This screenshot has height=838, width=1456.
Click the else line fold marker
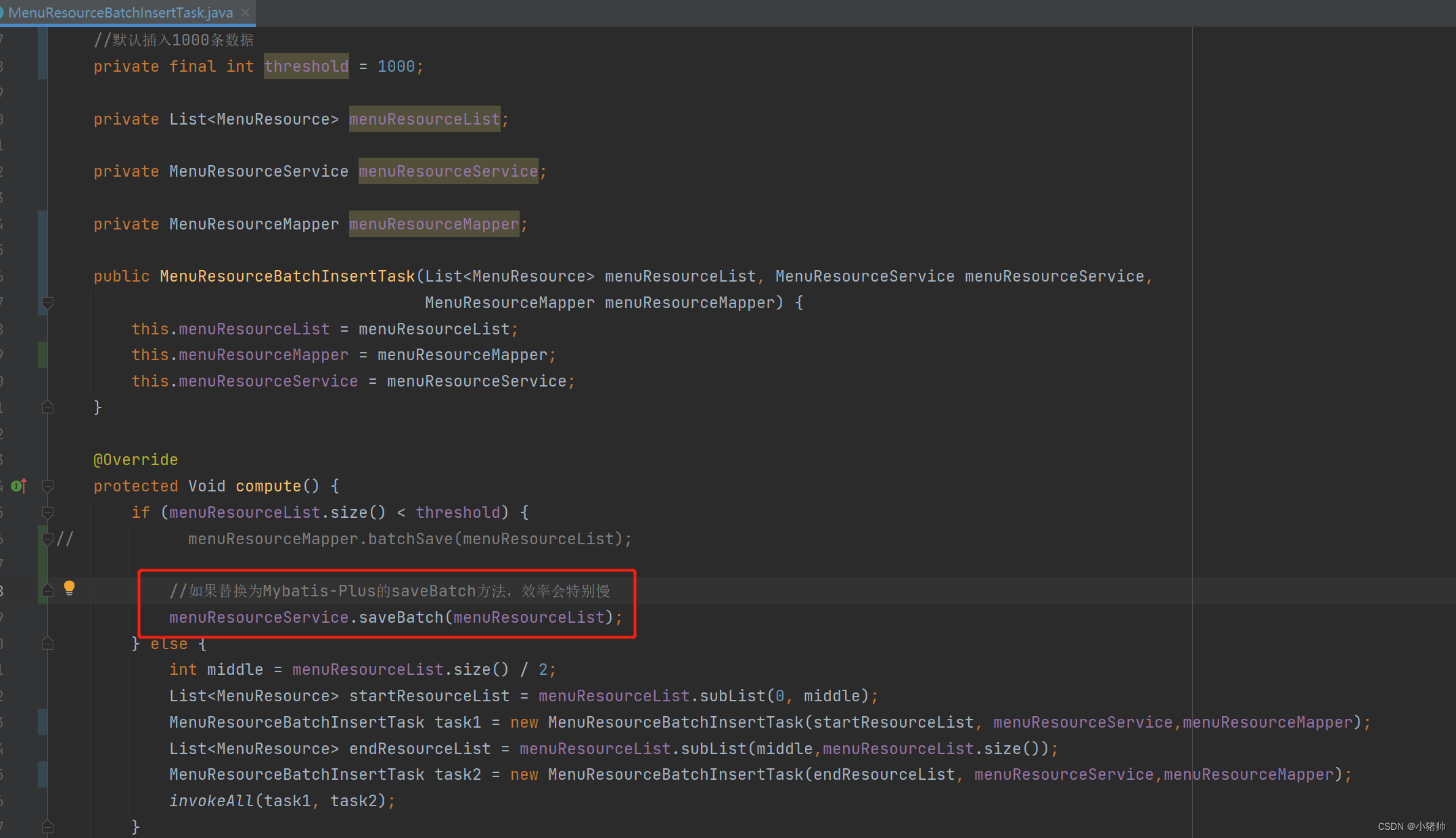(47, 643)
